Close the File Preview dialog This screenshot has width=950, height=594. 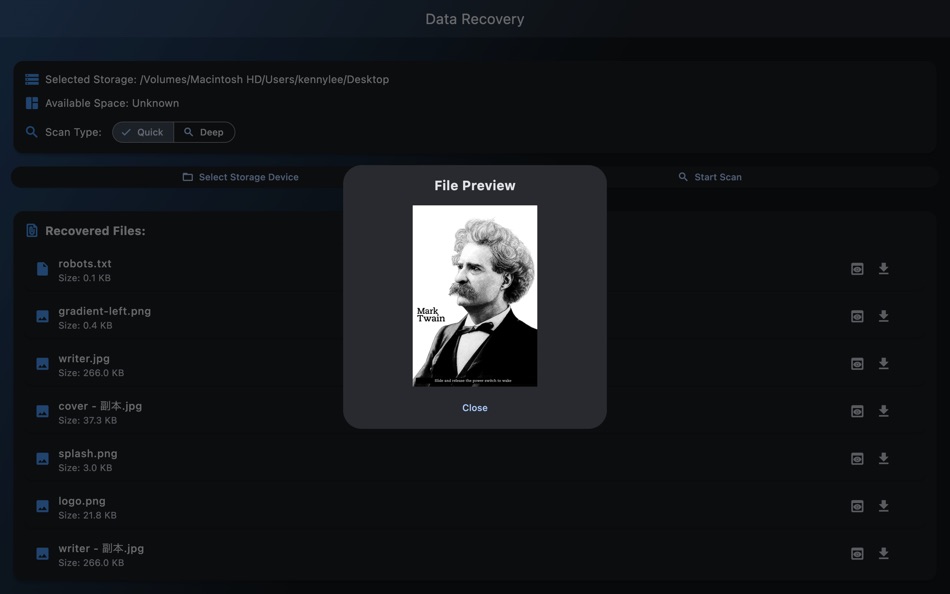click(474, 408)
